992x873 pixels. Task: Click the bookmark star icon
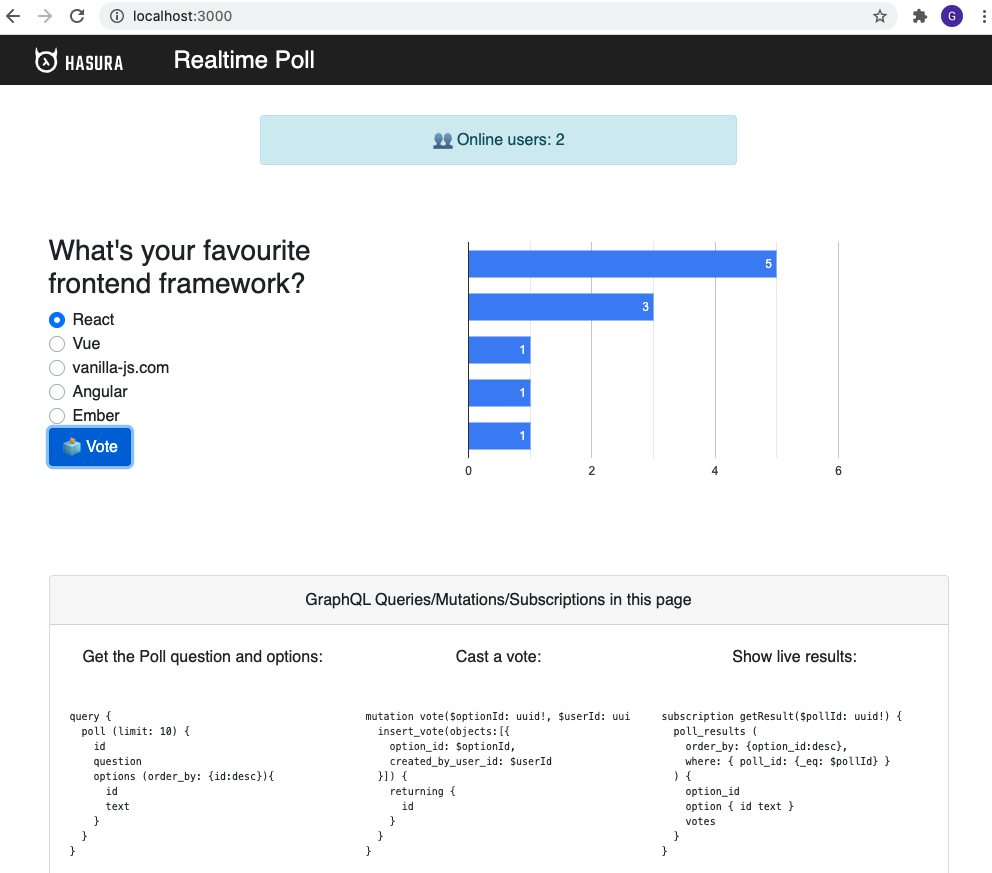879,16
